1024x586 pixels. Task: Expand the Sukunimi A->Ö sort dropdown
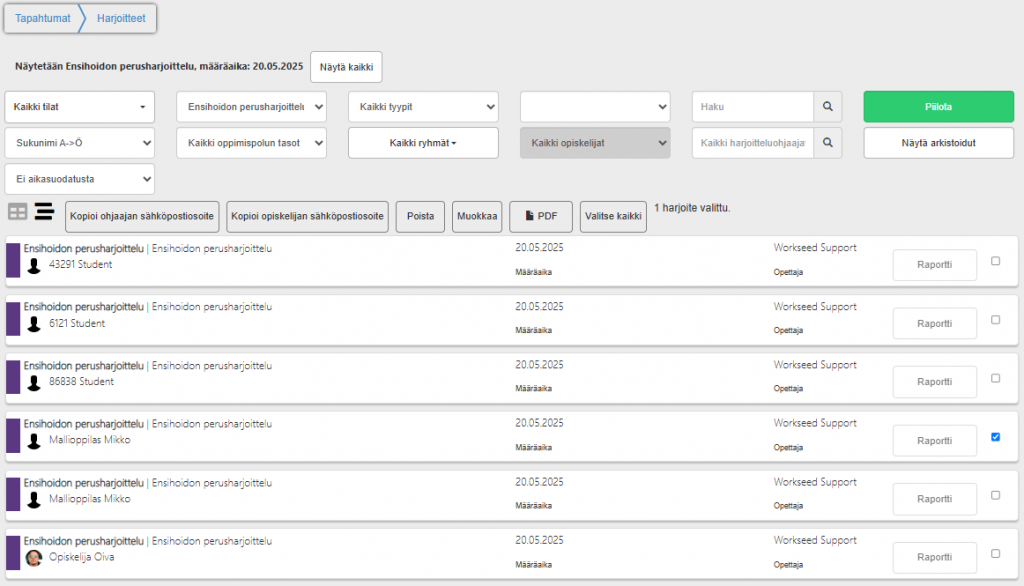click(80, 143)
